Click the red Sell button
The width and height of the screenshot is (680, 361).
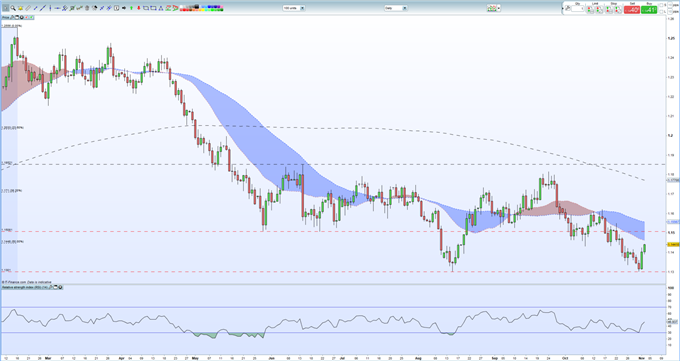coord(632,10)
